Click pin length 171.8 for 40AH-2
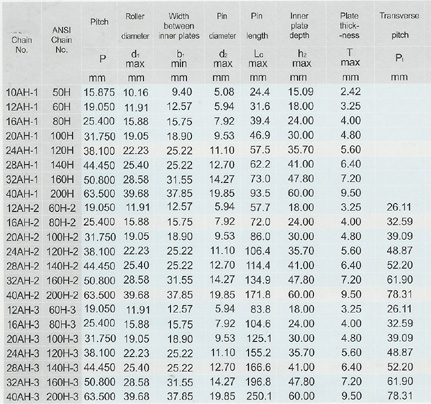This screenshot has width=431, height=404. (x=258, y=294)
